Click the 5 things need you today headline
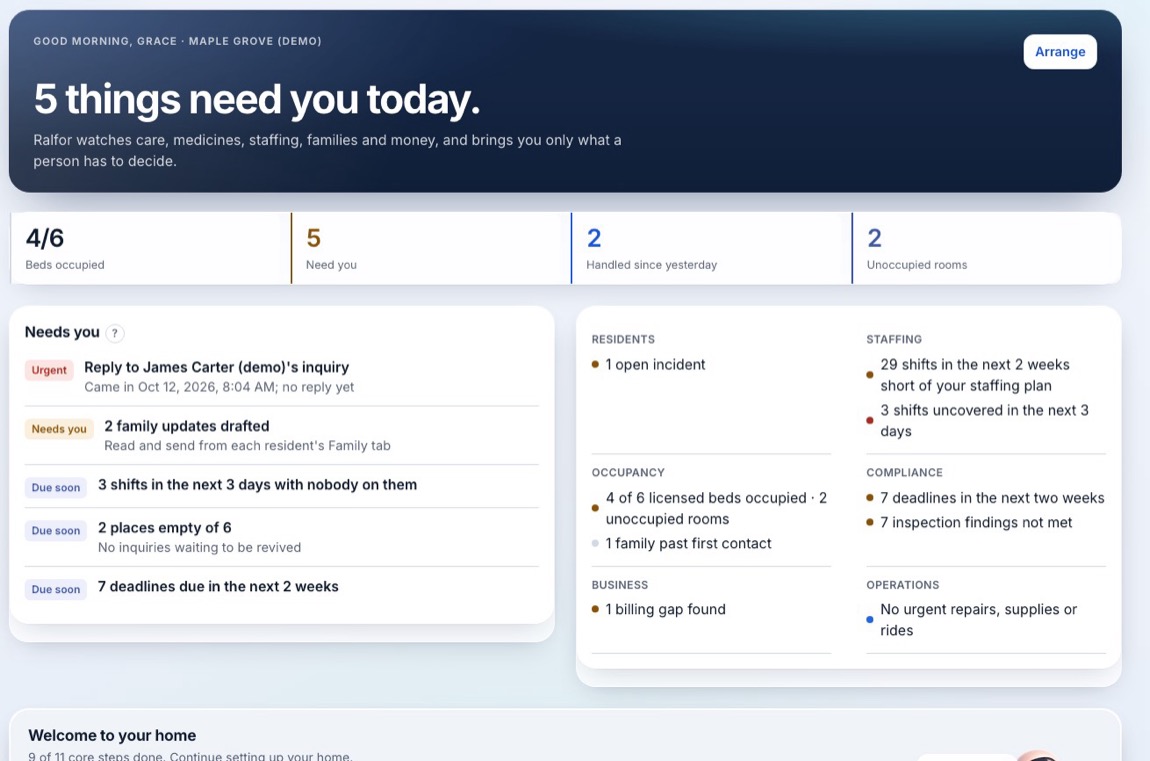This screenshot has height=761, width=1150. coord(257,99)
